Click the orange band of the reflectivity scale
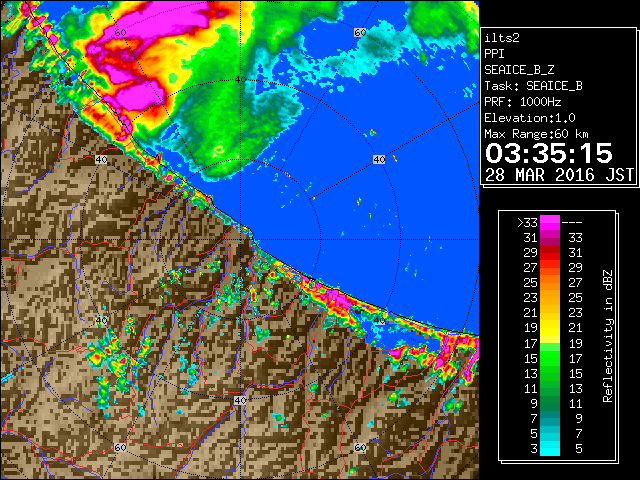This screenshot has width=640, height=480. pos(550,287)
